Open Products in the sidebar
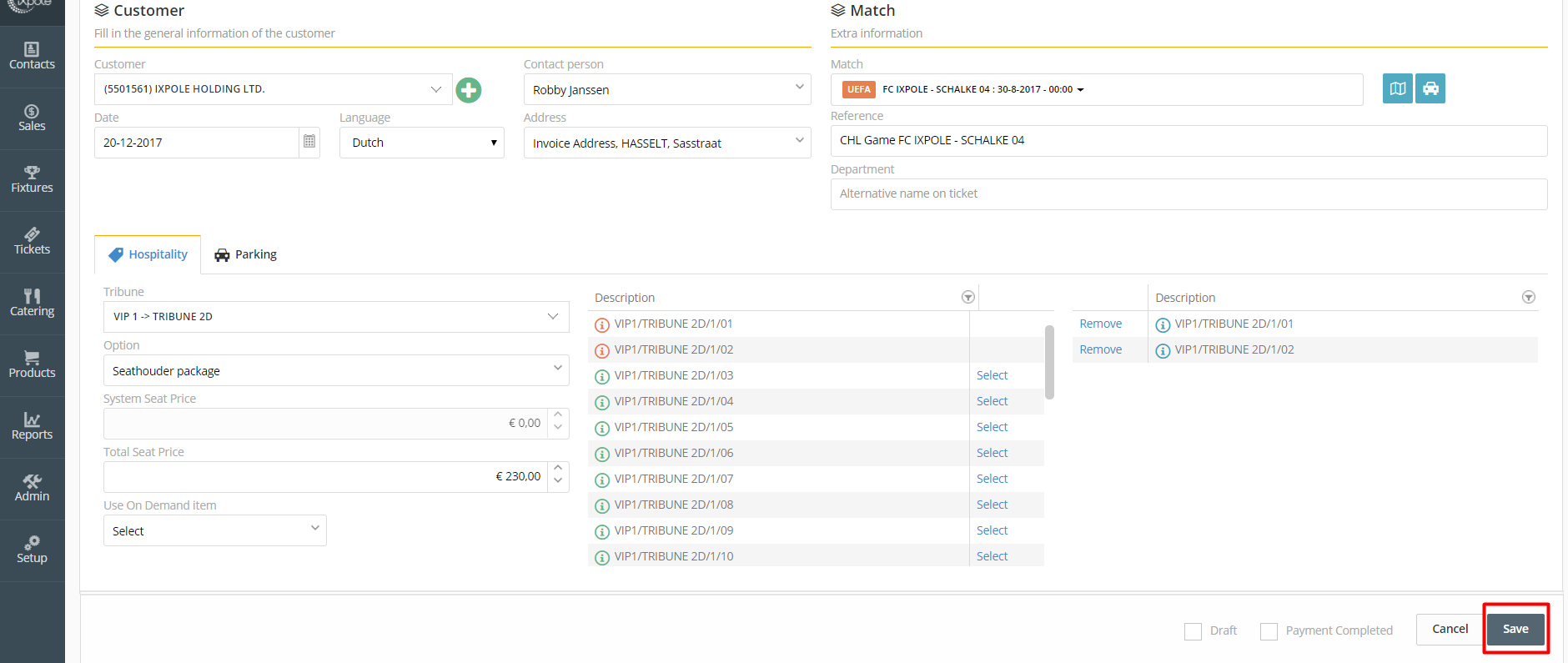The height and width of the screenshot is (663, 1568). click(32, 365)
